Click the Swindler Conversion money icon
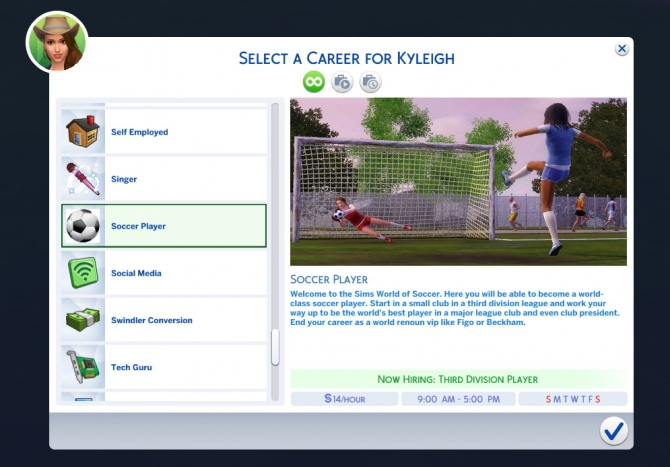 (82, 320)
